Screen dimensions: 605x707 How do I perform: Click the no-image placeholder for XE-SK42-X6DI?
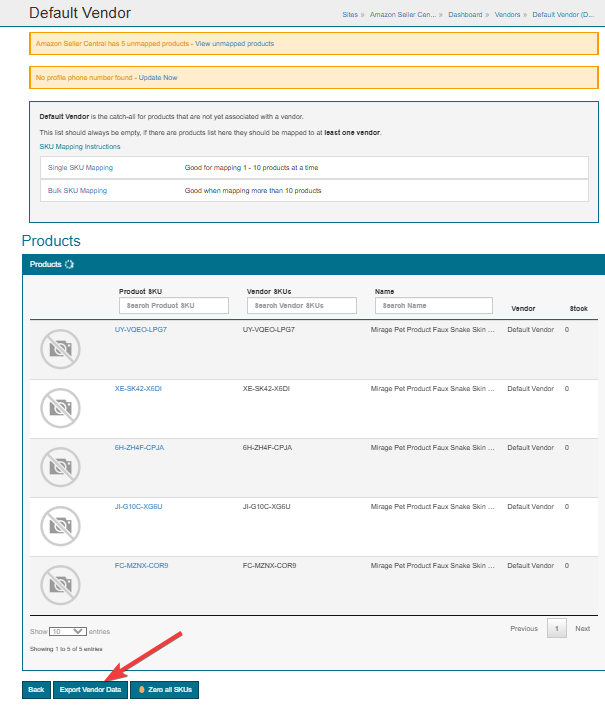(60, 408)
